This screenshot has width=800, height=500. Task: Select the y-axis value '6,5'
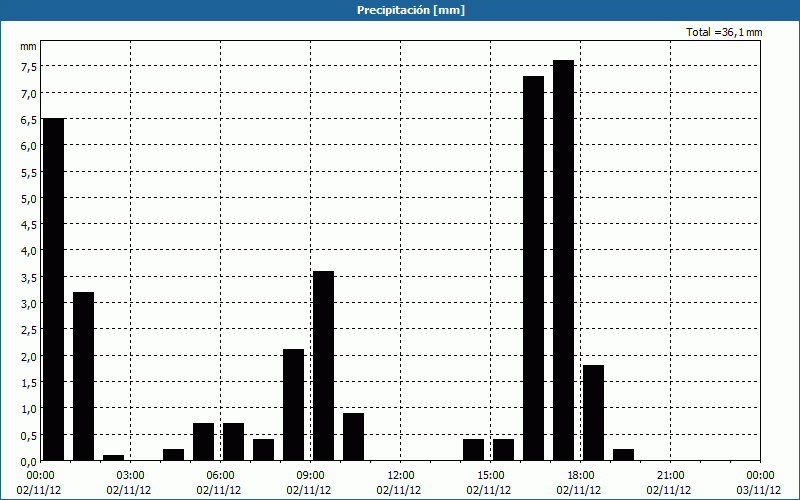point(29,120)
